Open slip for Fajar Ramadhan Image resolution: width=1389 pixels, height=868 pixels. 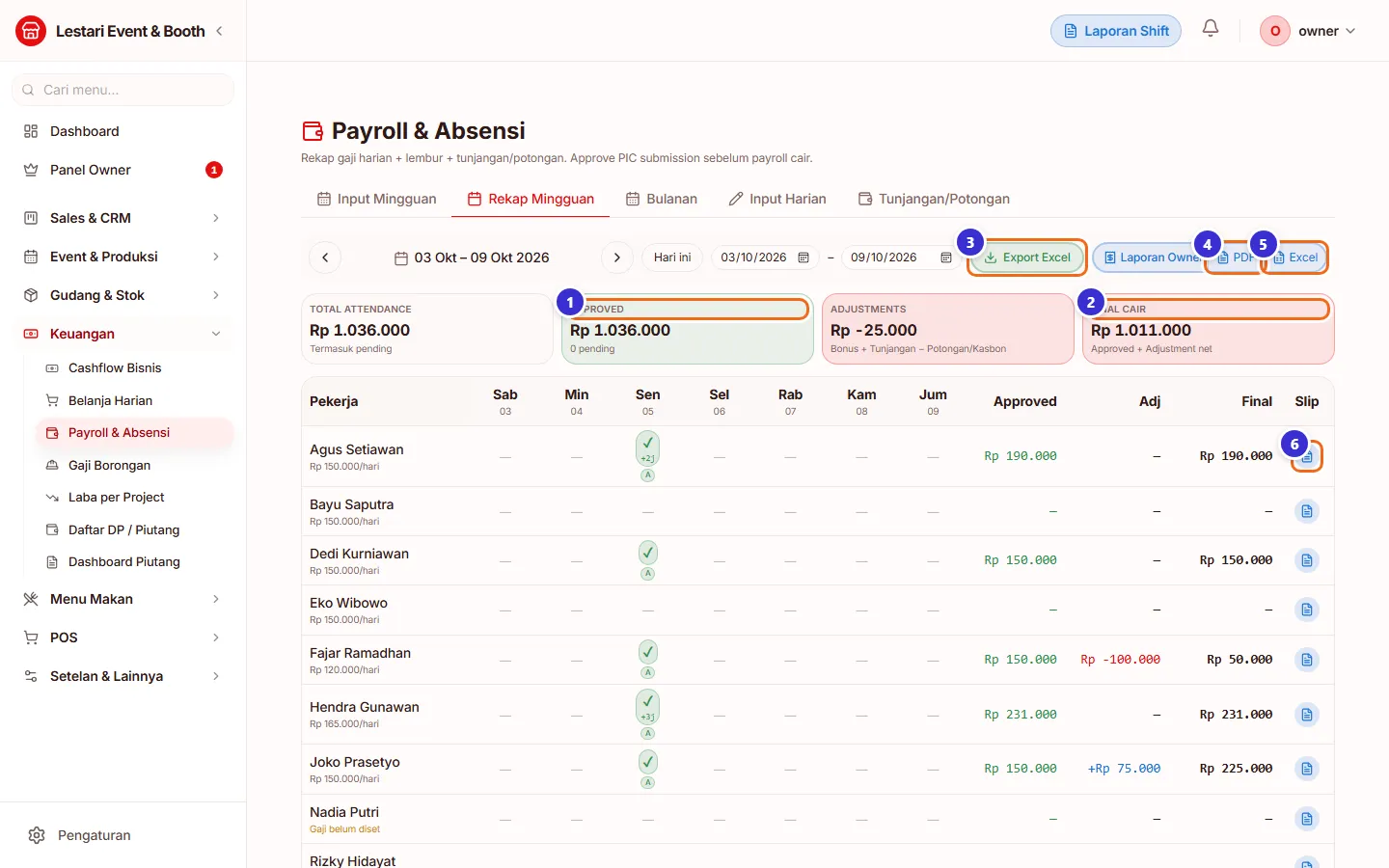pyautogui.click(x=1307, y=660)
